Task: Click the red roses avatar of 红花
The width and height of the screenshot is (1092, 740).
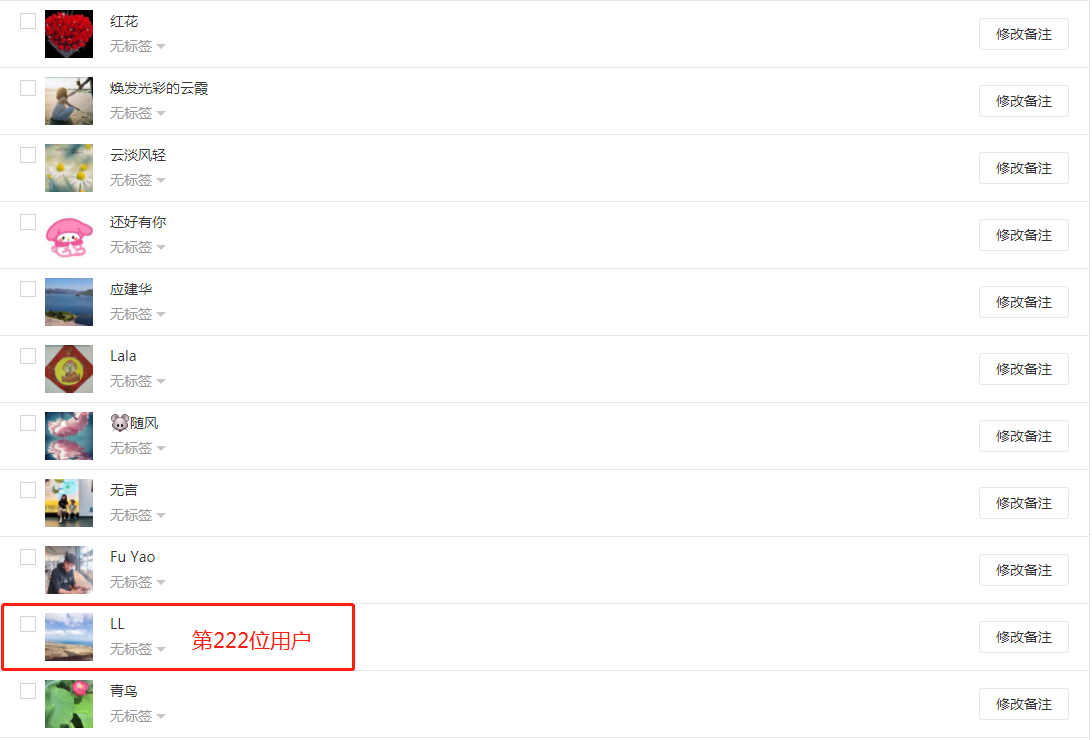Action: (x=69, y=34)
